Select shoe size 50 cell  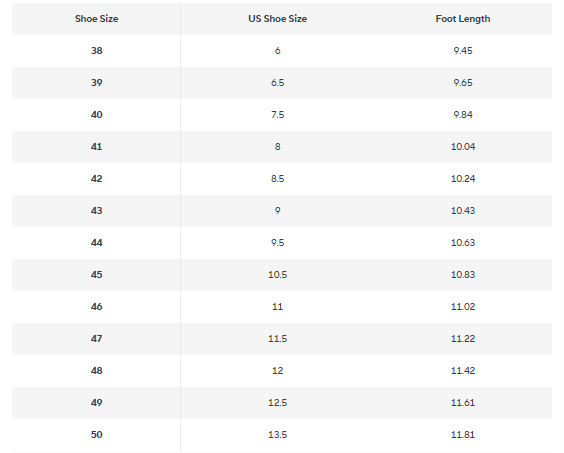(96, 435)
